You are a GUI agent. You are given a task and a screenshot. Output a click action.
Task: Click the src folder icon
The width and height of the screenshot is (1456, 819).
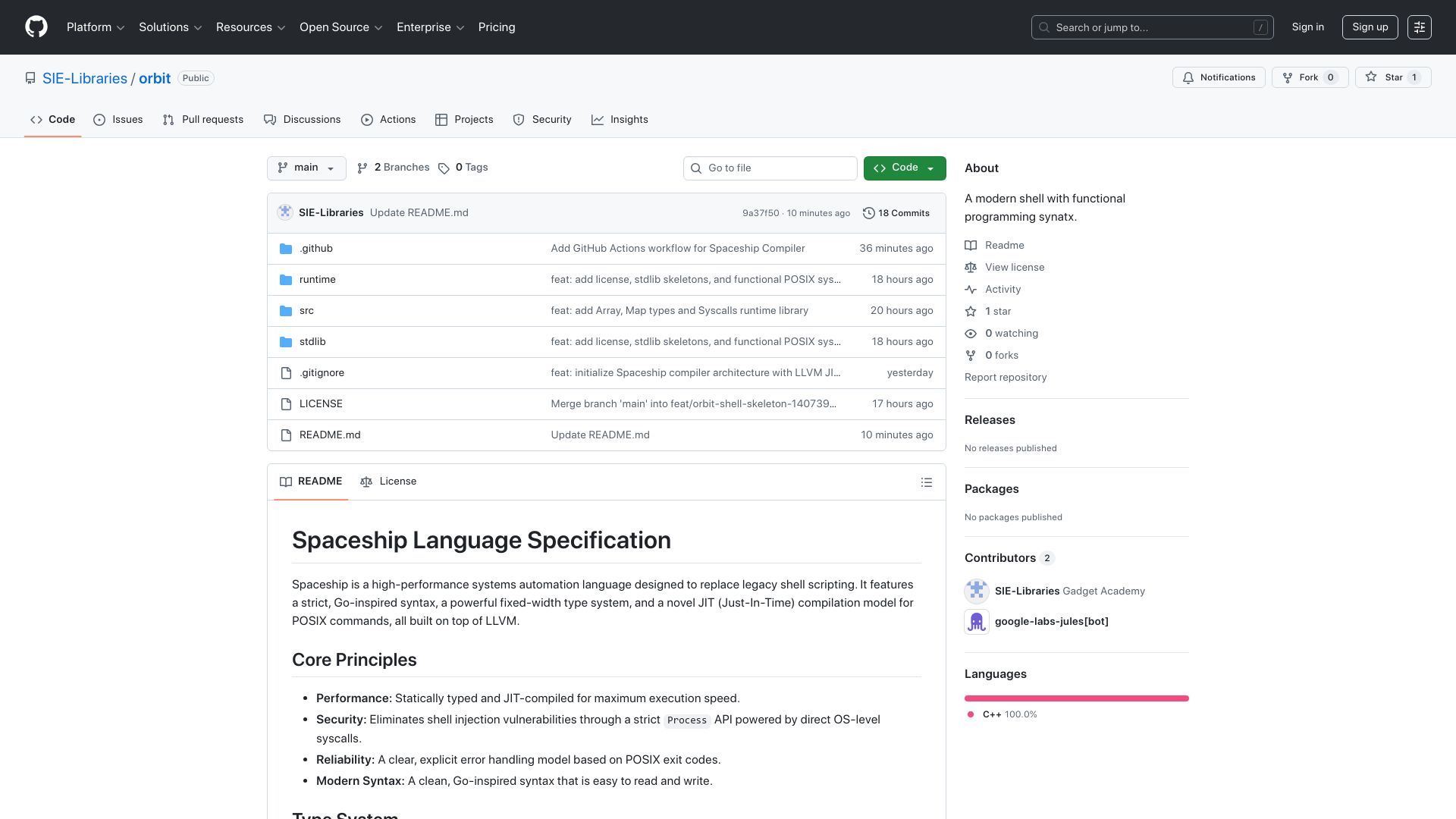(x=286, y=311)
